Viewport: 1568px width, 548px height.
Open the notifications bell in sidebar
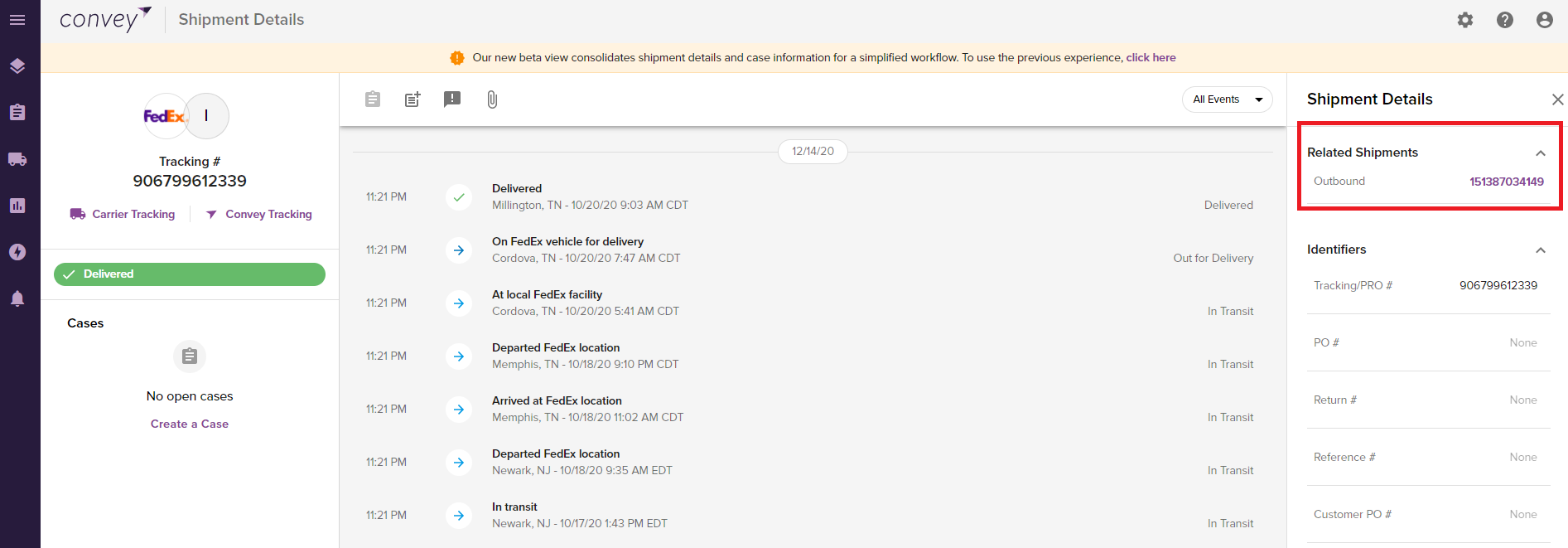[17, 298]
